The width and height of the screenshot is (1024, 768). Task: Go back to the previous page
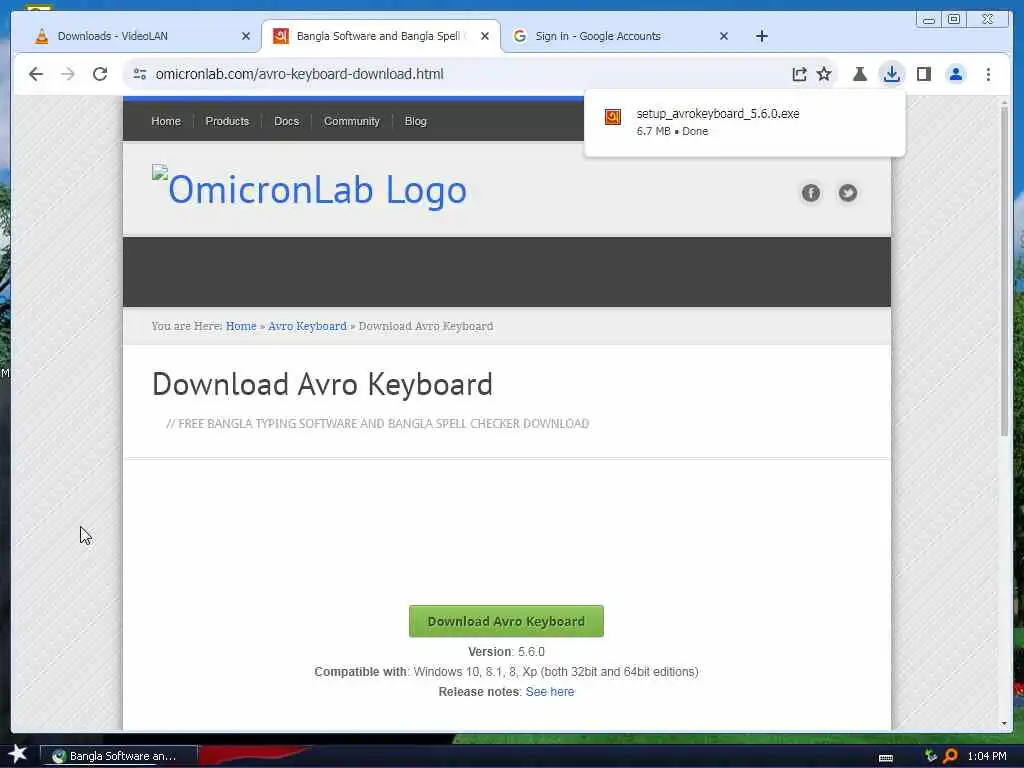click(x=36, y=74)
